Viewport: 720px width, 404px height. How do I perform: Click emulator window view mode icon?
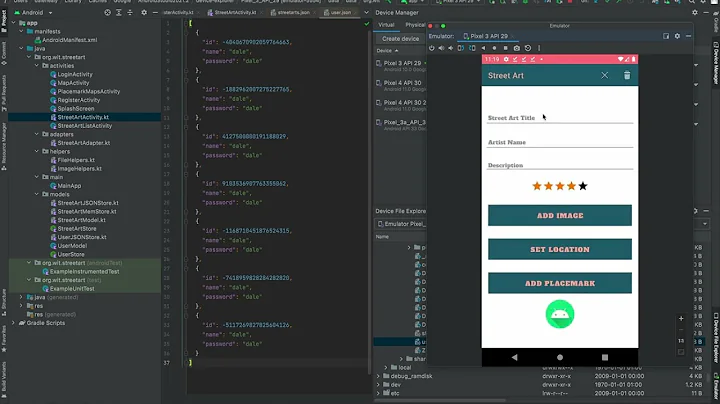tap(666, 36)
